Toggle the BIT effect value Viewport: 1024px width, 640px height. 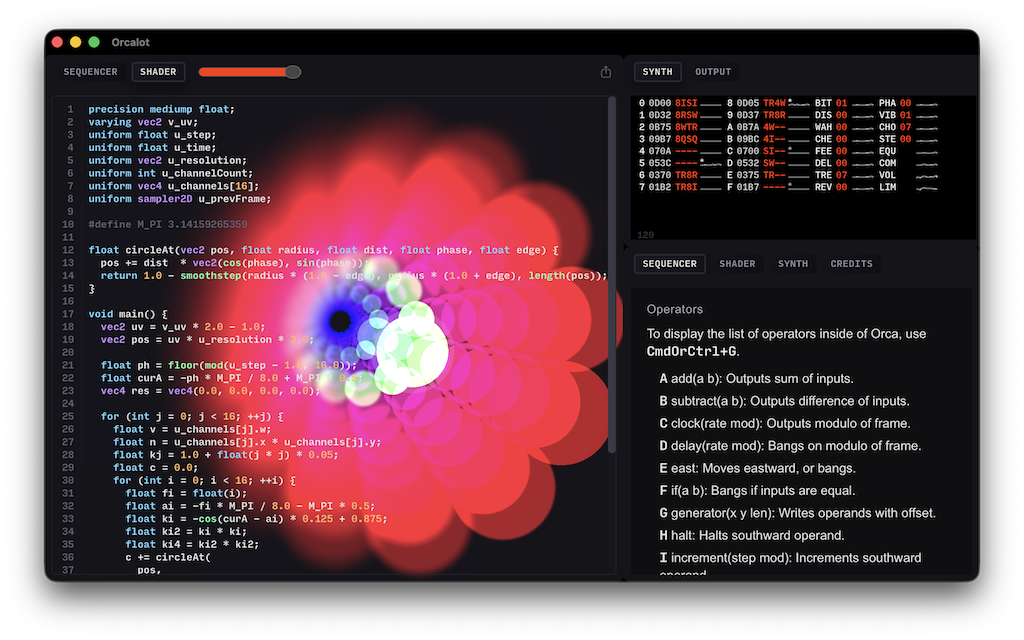click(x=840, y=104)
